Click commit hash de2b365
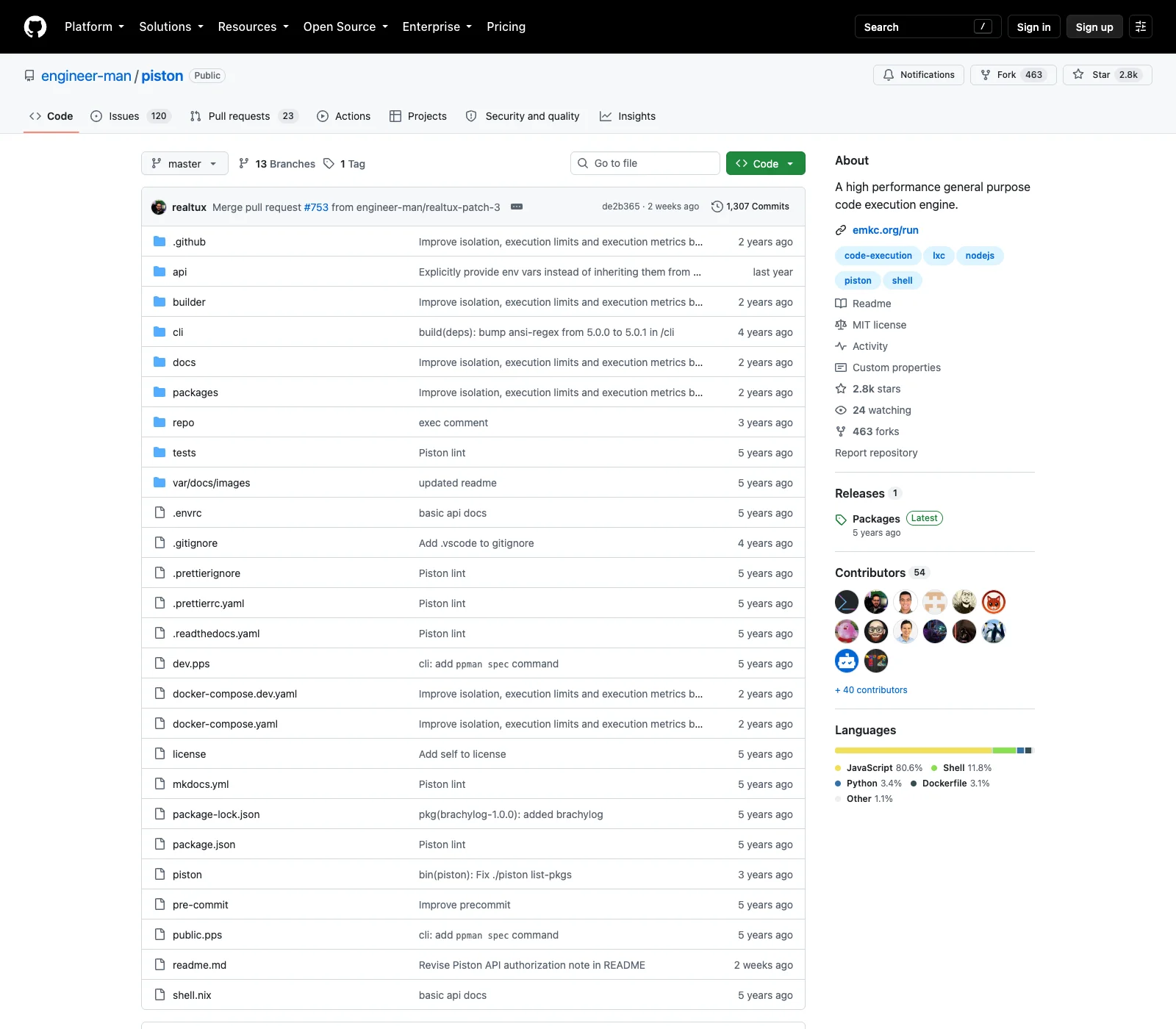 tap(620, 207)
